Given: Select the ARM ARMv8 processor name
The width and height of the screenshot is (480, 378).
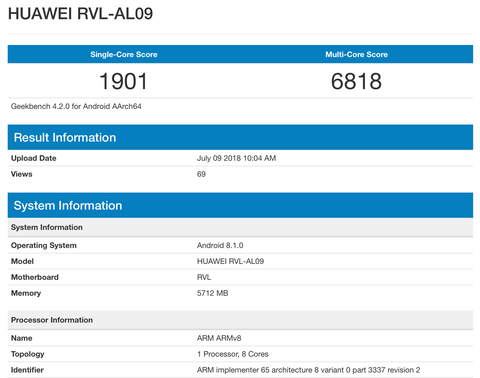Looking at the screenshot, I should [x=219, y=338].
